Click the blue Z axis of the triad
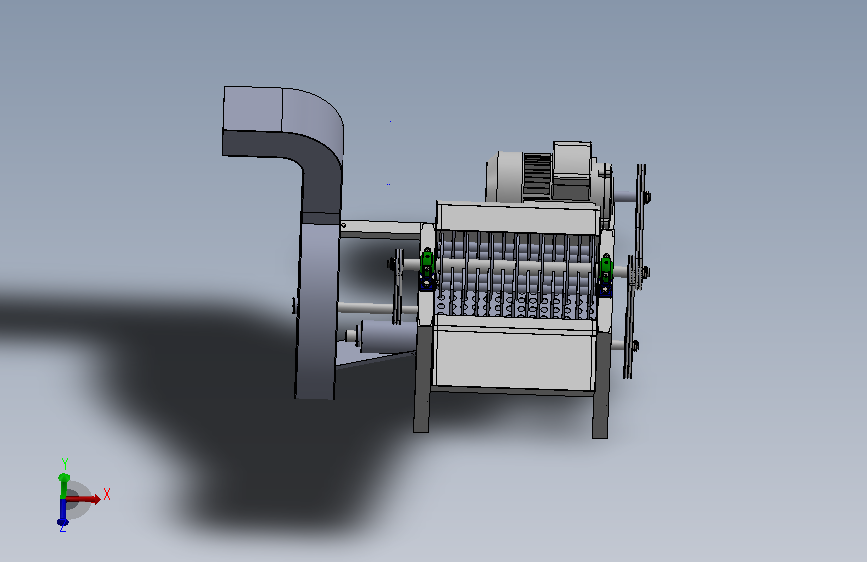Screen dimensions: 867x562 pyautogui.click(x=62, y=512)
